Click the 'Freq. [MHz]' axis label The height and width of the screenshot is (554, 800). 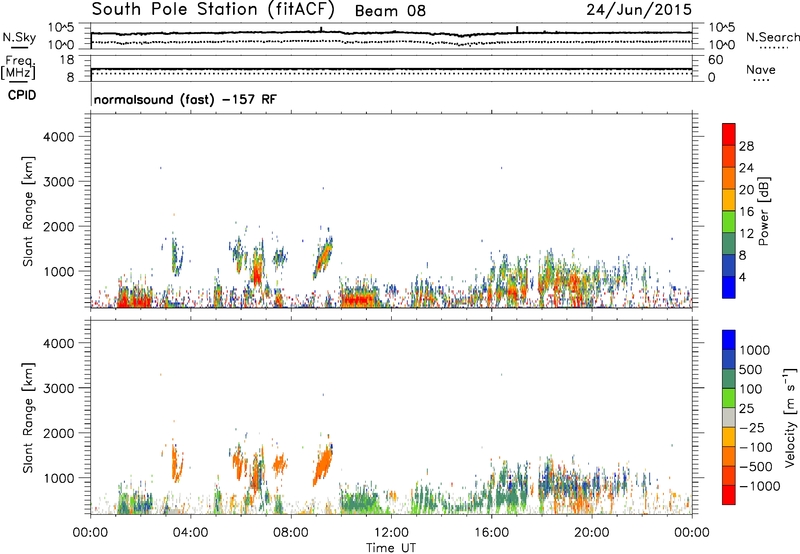pyautogui.click(x=18, y=67)
